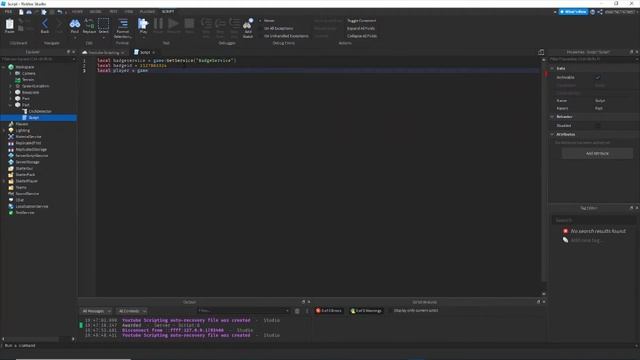The width and height of the screenshot is (640, 360).
Task: Switch to the SCRIPT ribbon tab
Action: tap(168, 12)
